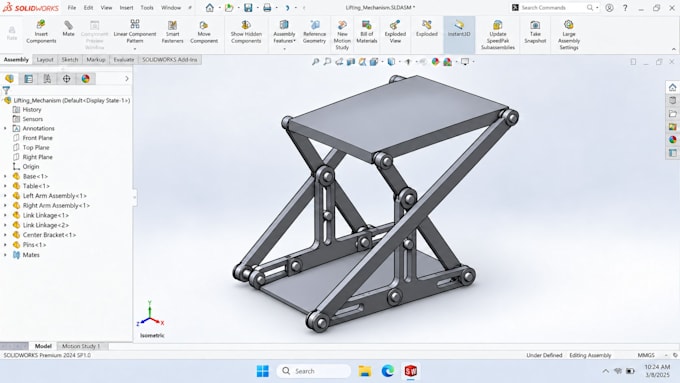
Task: Open Reference Geometry tool
Action: click(314, 32)
